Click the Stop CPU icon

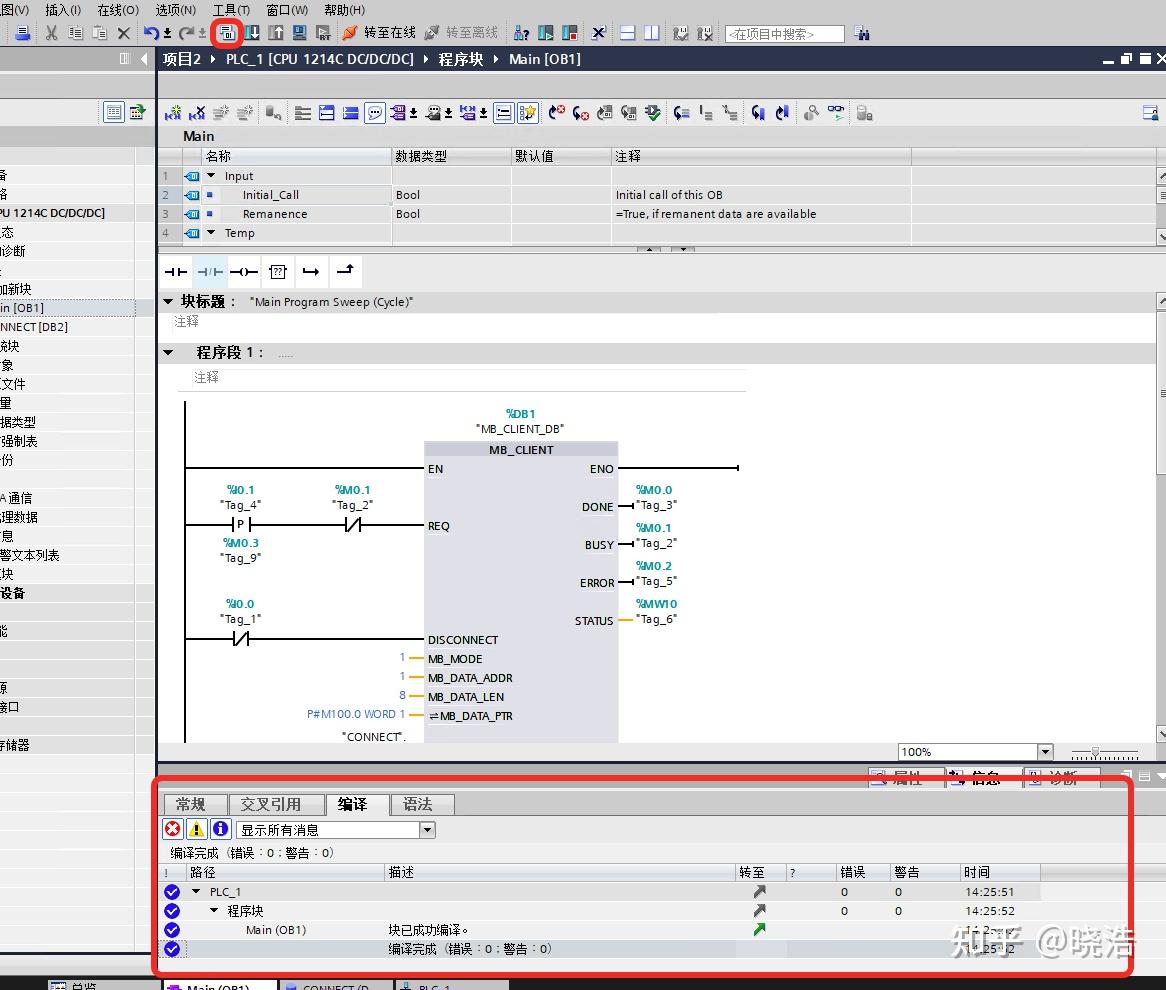pos(570,33)
